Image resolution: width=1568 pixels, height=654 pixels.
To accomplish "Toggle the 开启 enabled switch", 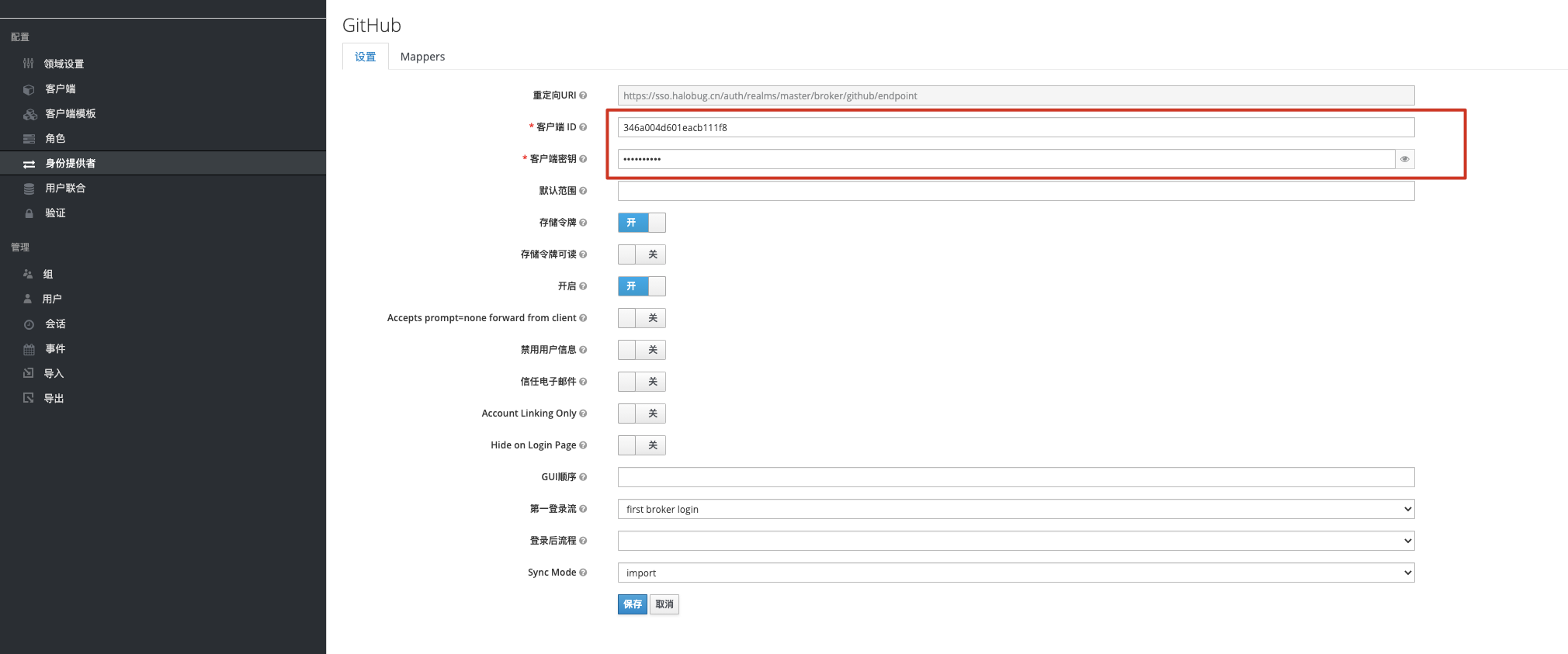I will pos(642,286).
